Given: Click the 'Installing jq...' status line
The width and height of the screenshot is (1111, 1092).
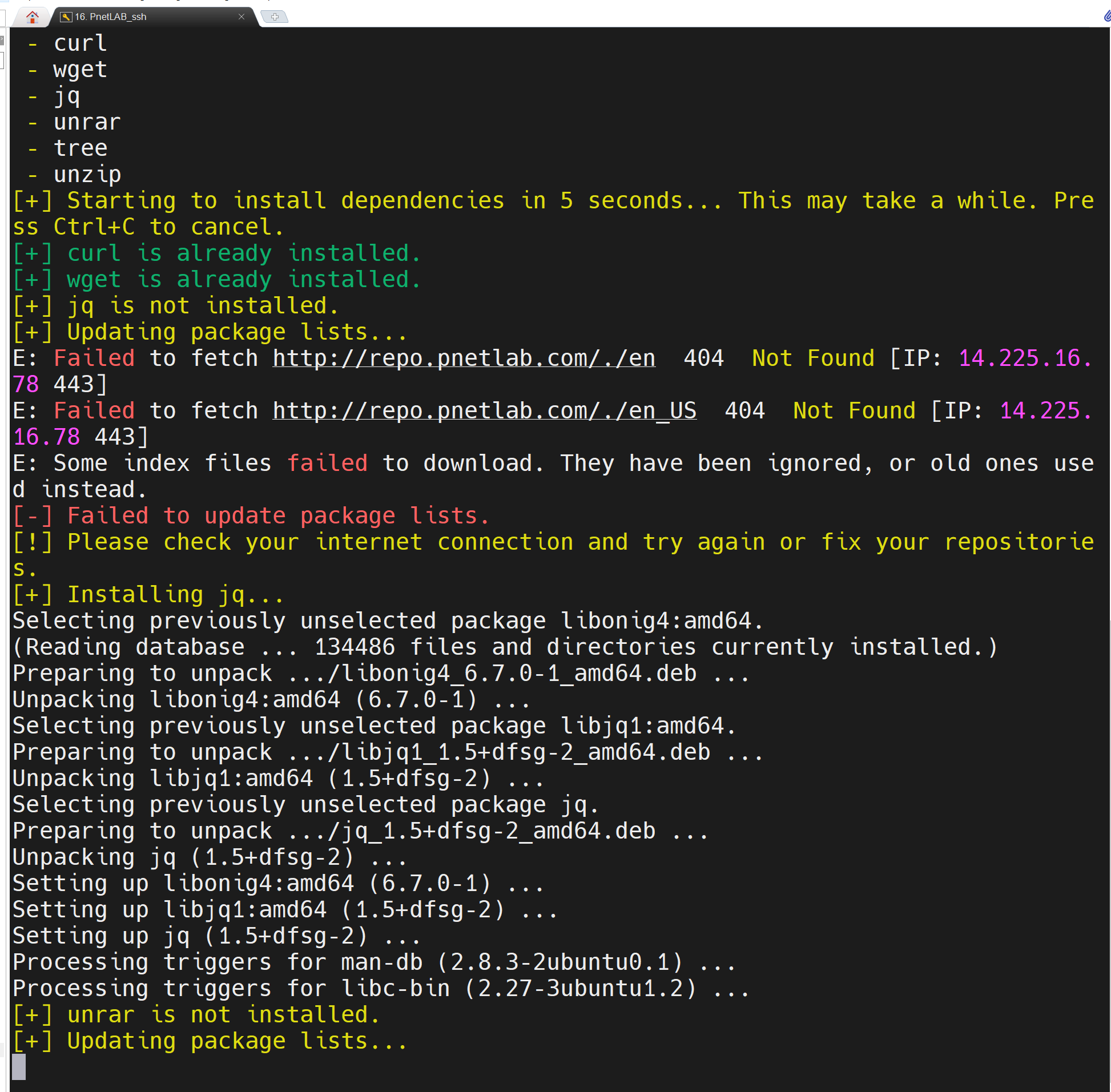Looking at the screenshot, I should (x=148, y=594).
